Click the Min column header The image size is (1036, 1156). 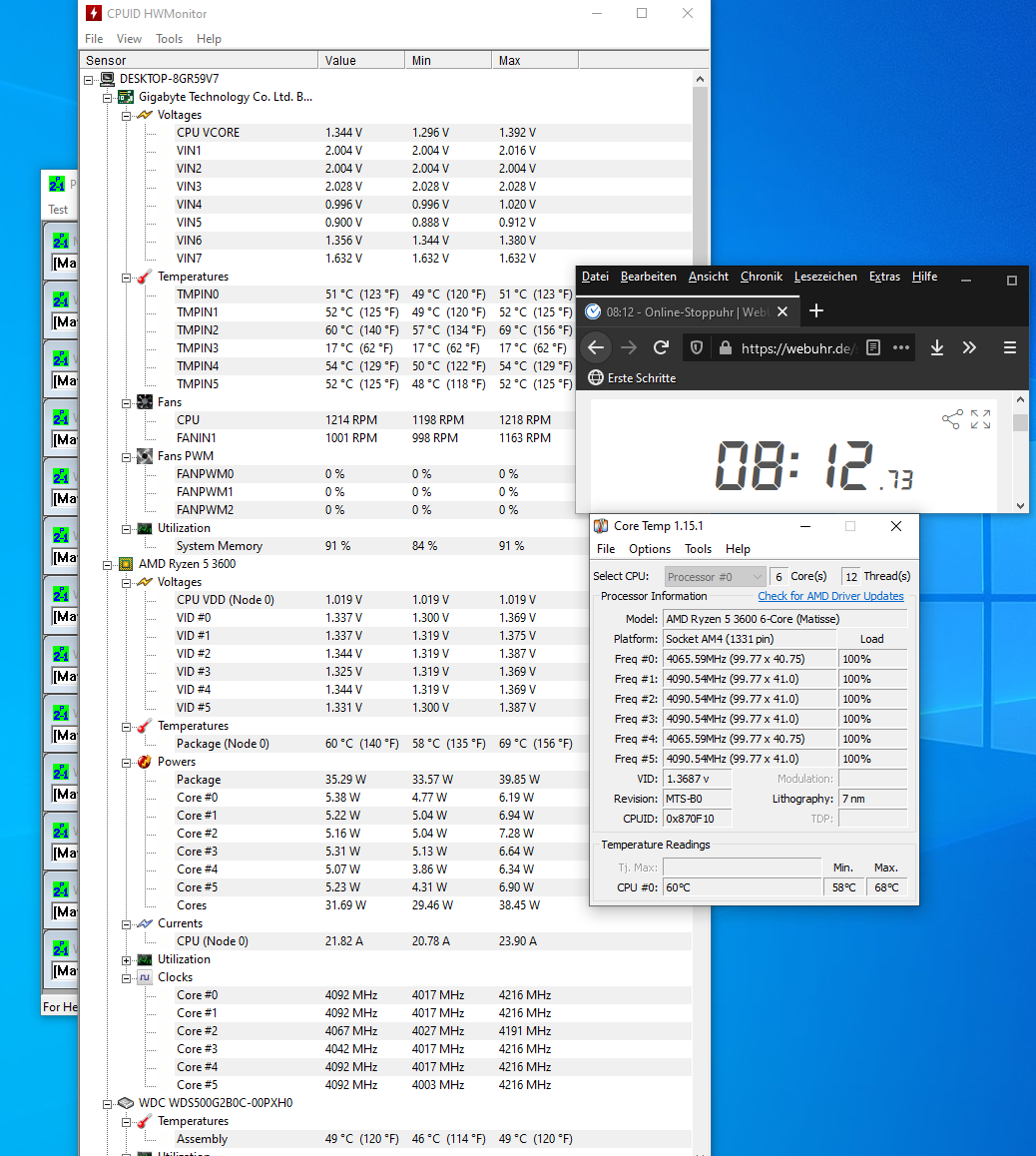point(448,61)
